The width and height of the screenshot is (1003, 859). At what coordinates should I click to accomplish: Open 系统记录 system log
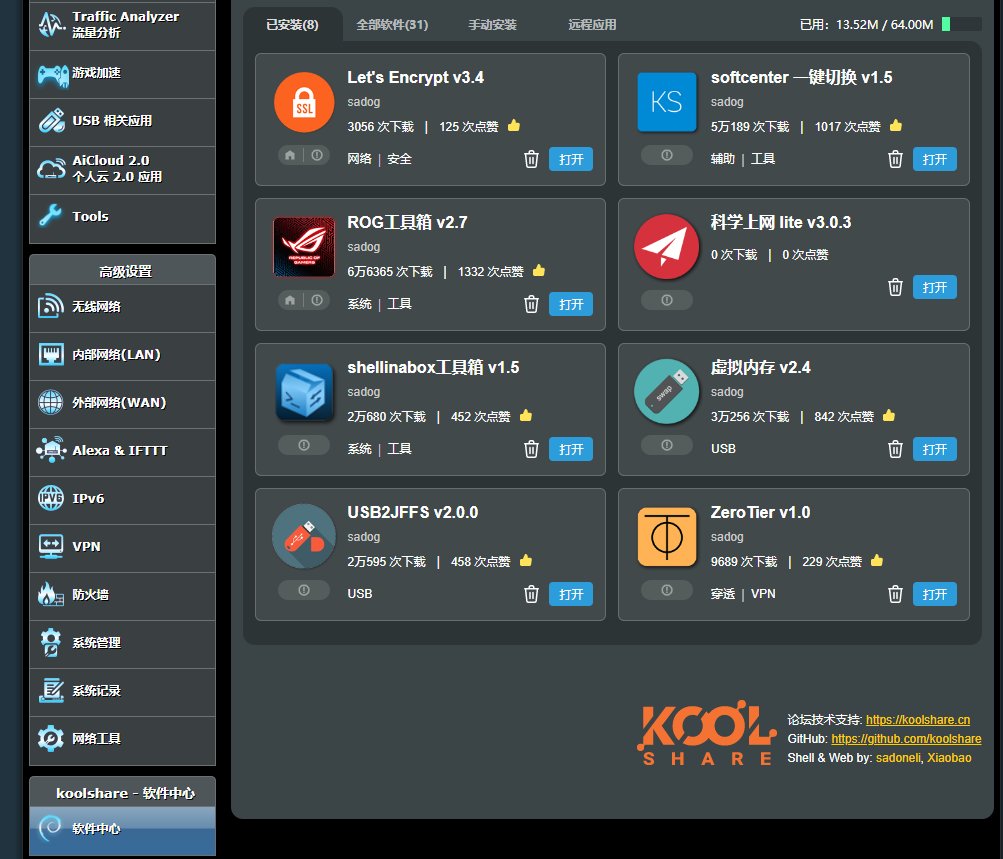[x=122, y=692]
